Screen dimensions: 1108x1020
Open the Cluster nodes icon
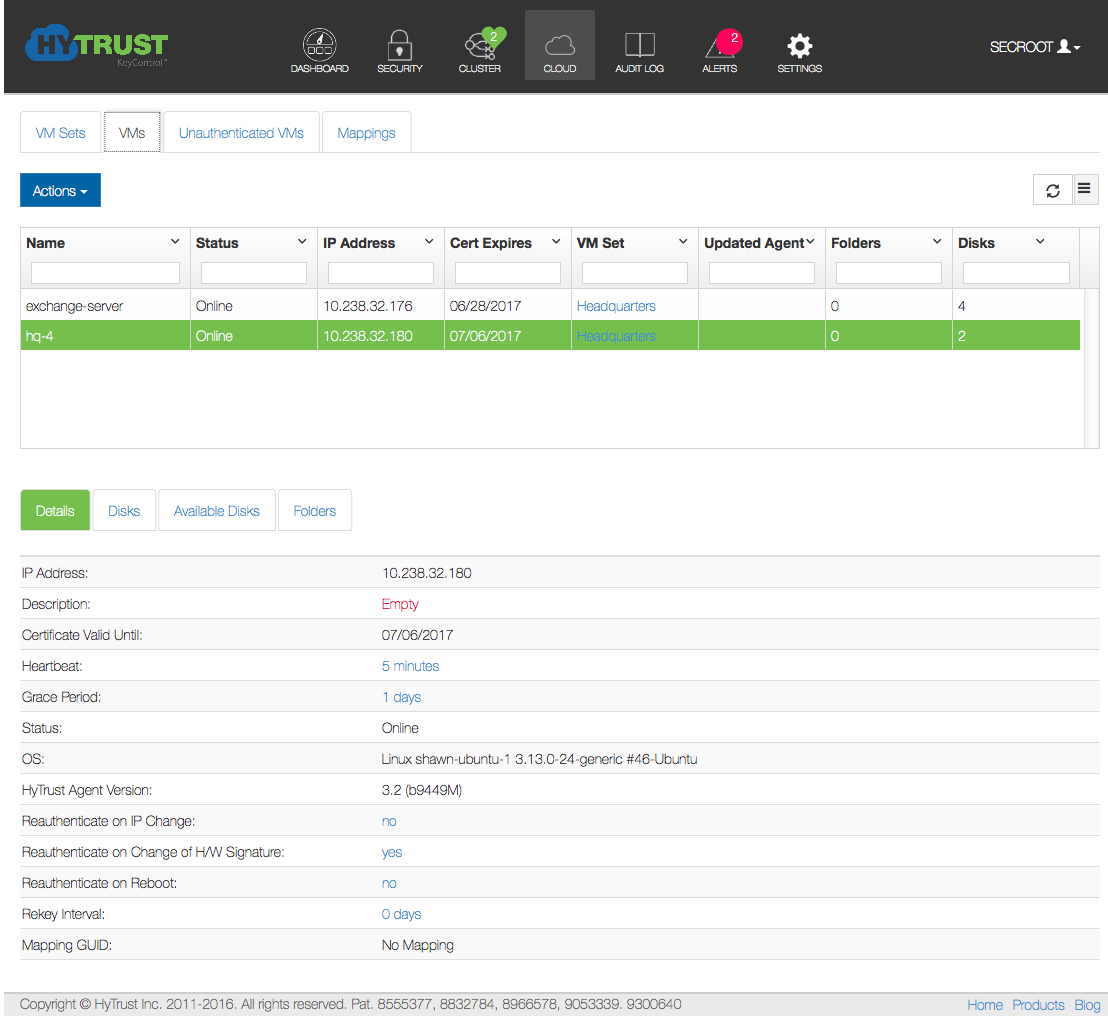click(480, 46)
